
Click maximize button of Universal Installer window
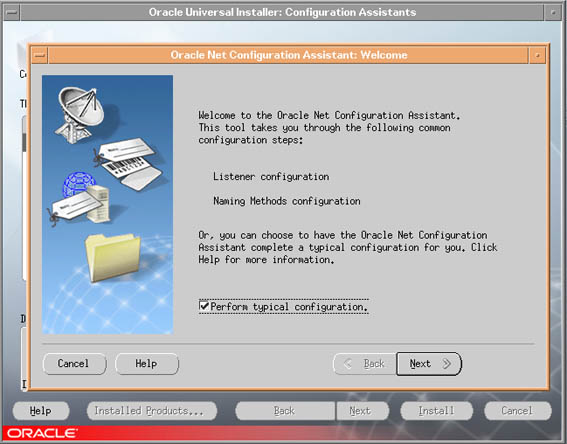pyautogui.click(x=553, y=12)
